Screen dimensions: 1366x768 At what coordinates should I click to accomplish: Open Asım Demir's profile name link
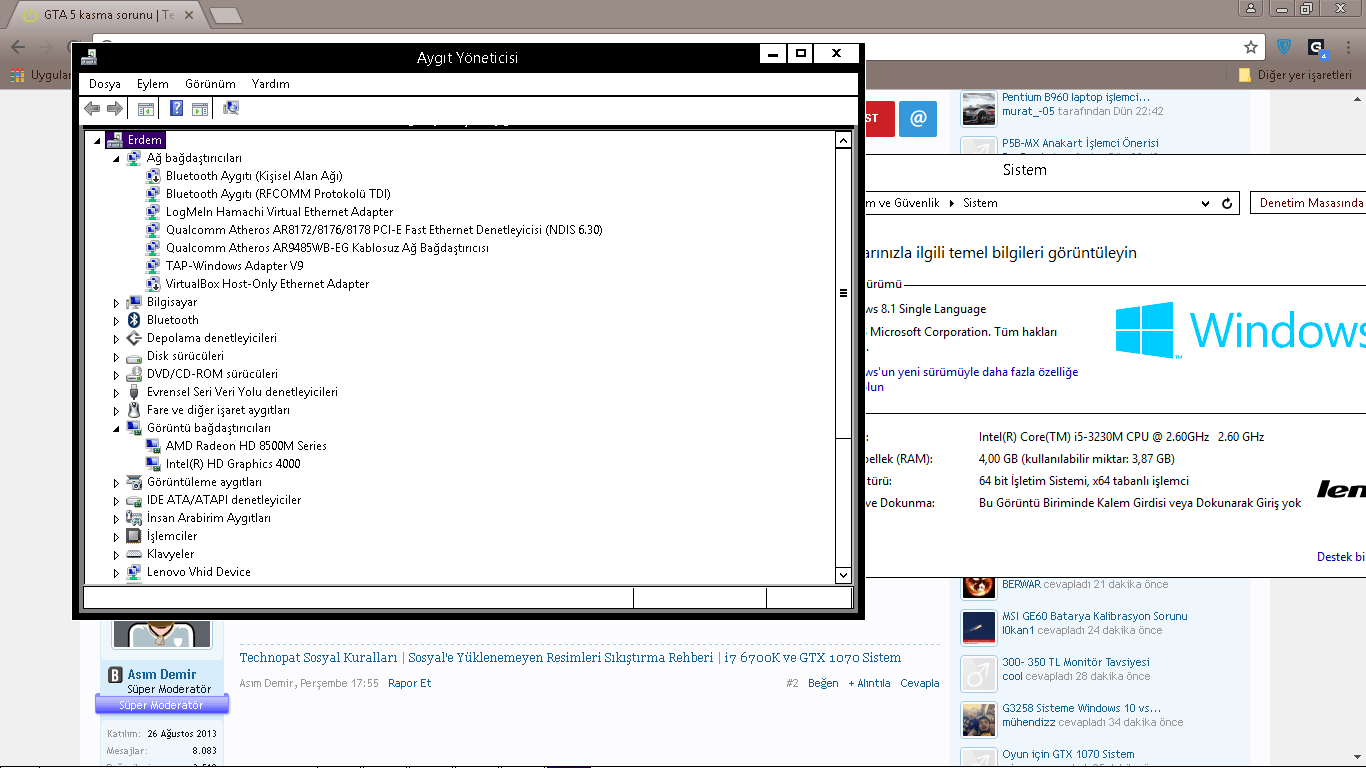click(x=162, y=675)
